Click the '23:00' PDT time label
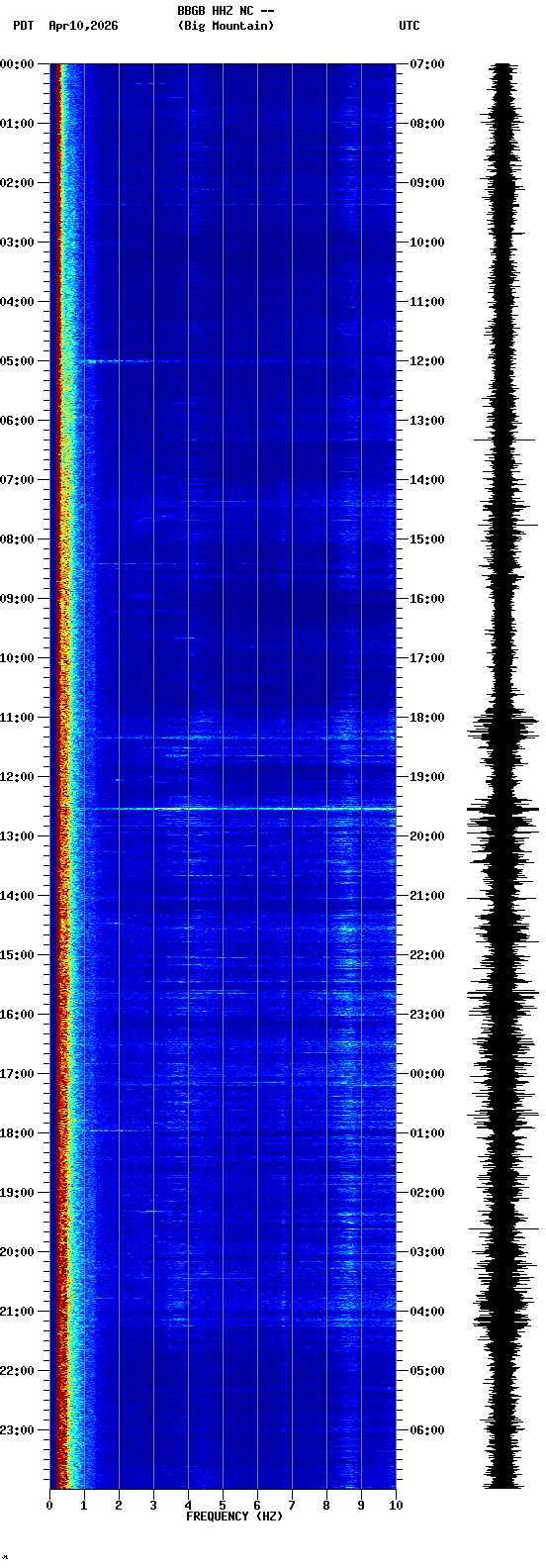The width and height of the screenshot is (546, 1568). pos(18,1430)
